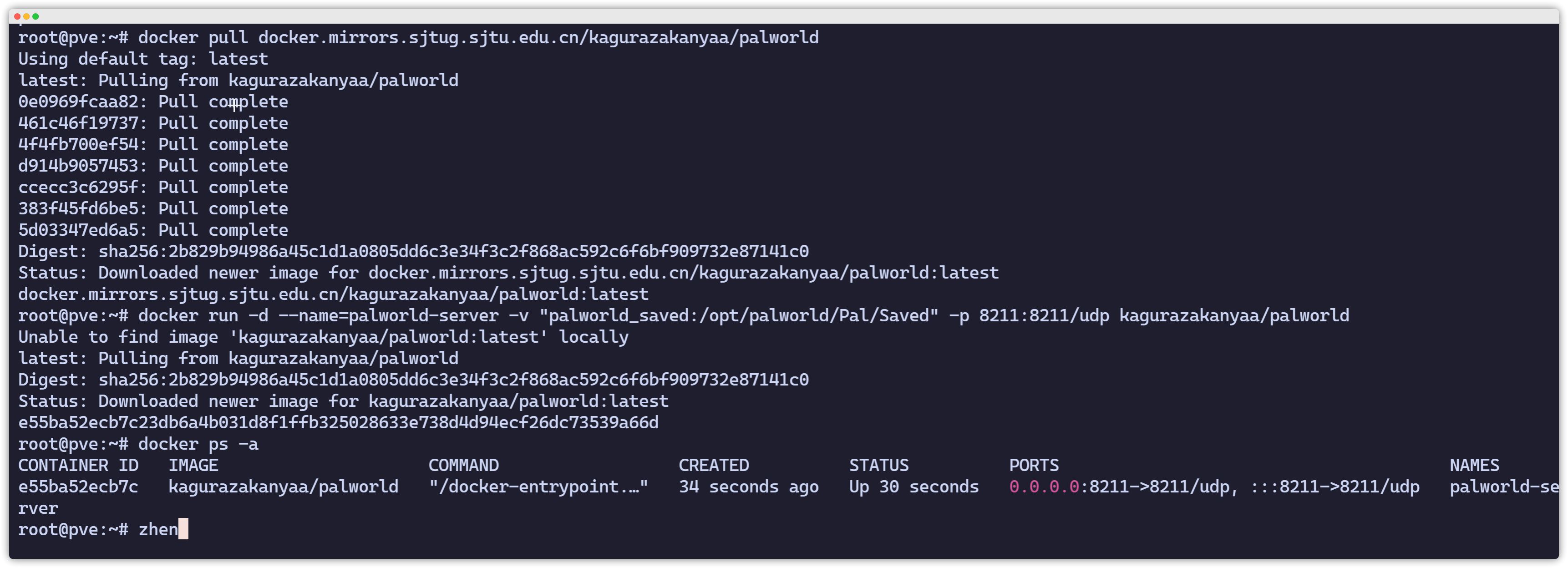Click the NAMES column header
The height and width of the screenshot is (568, 1568).
click(1474, 465)
